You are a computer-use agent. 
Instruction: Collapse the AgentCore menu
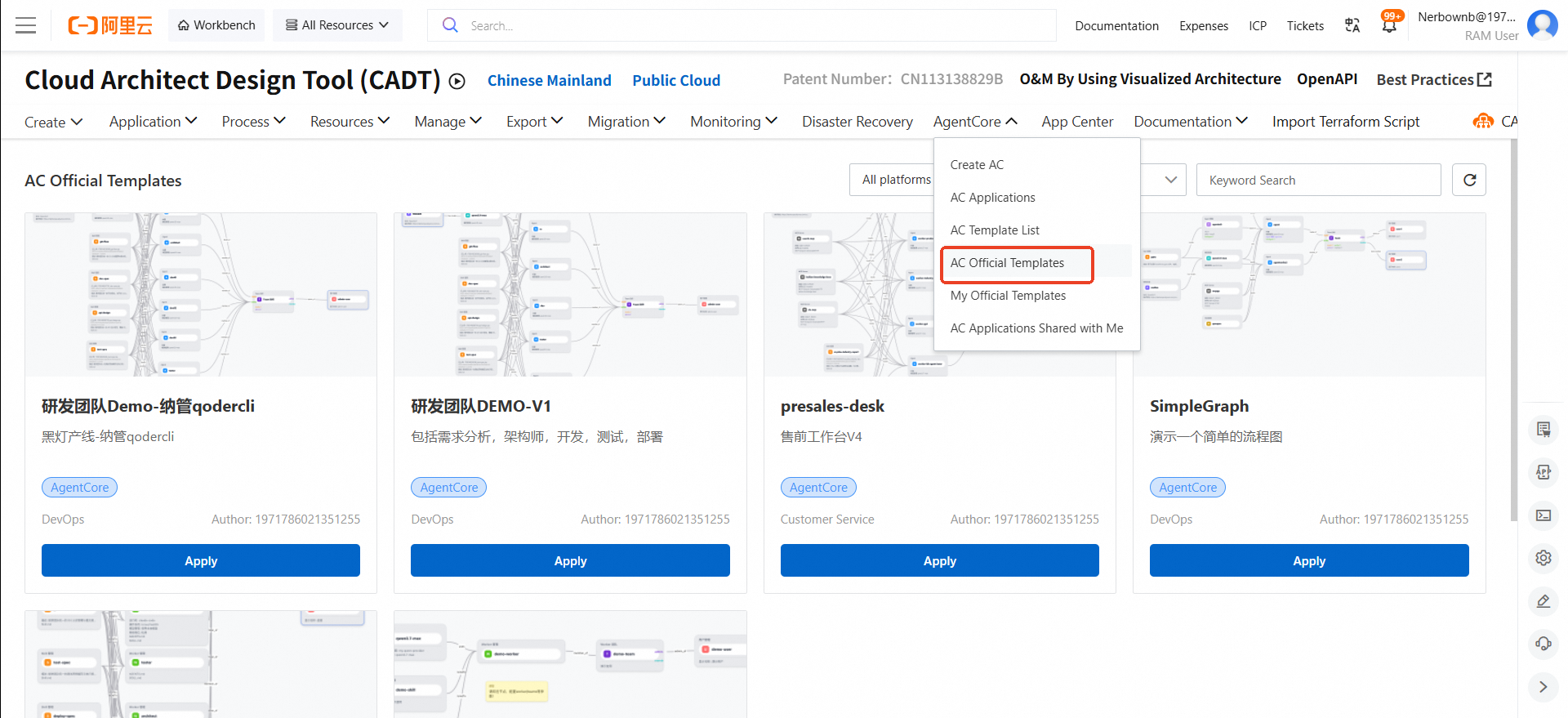coord(976,122)
